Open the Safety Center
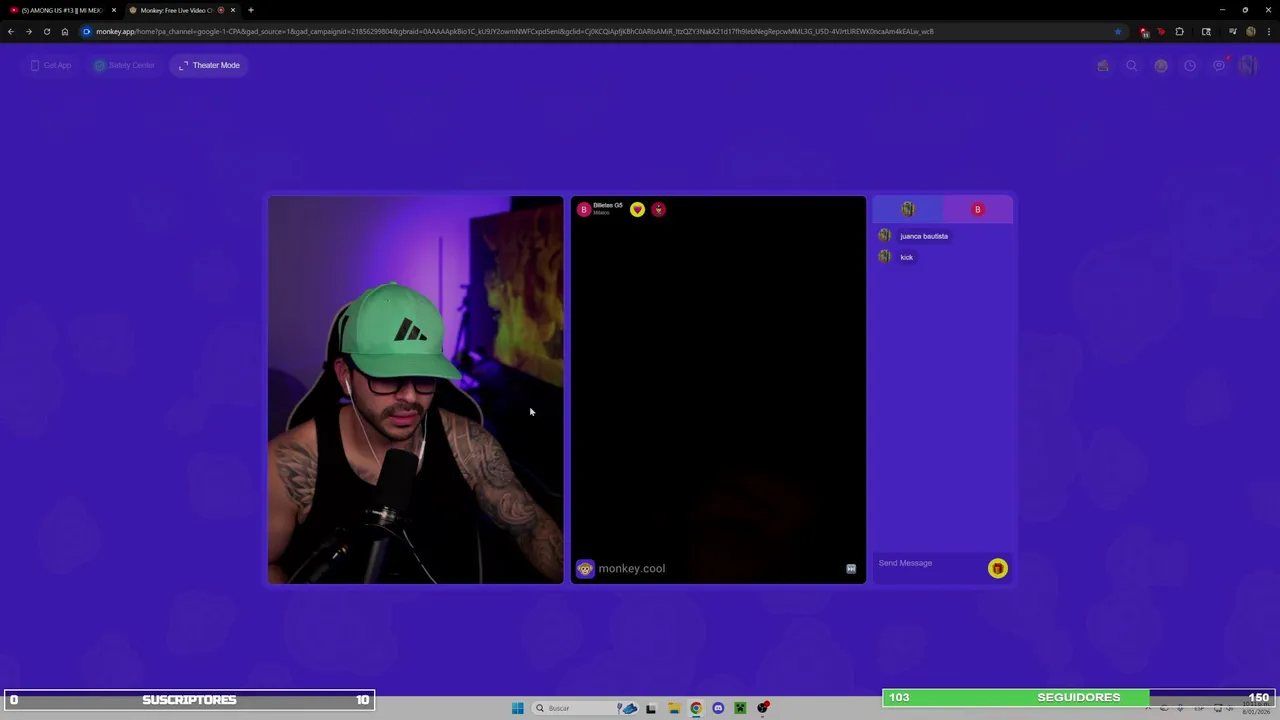The height and width of the screenshot is (720, 1280). tap(124, 65)
